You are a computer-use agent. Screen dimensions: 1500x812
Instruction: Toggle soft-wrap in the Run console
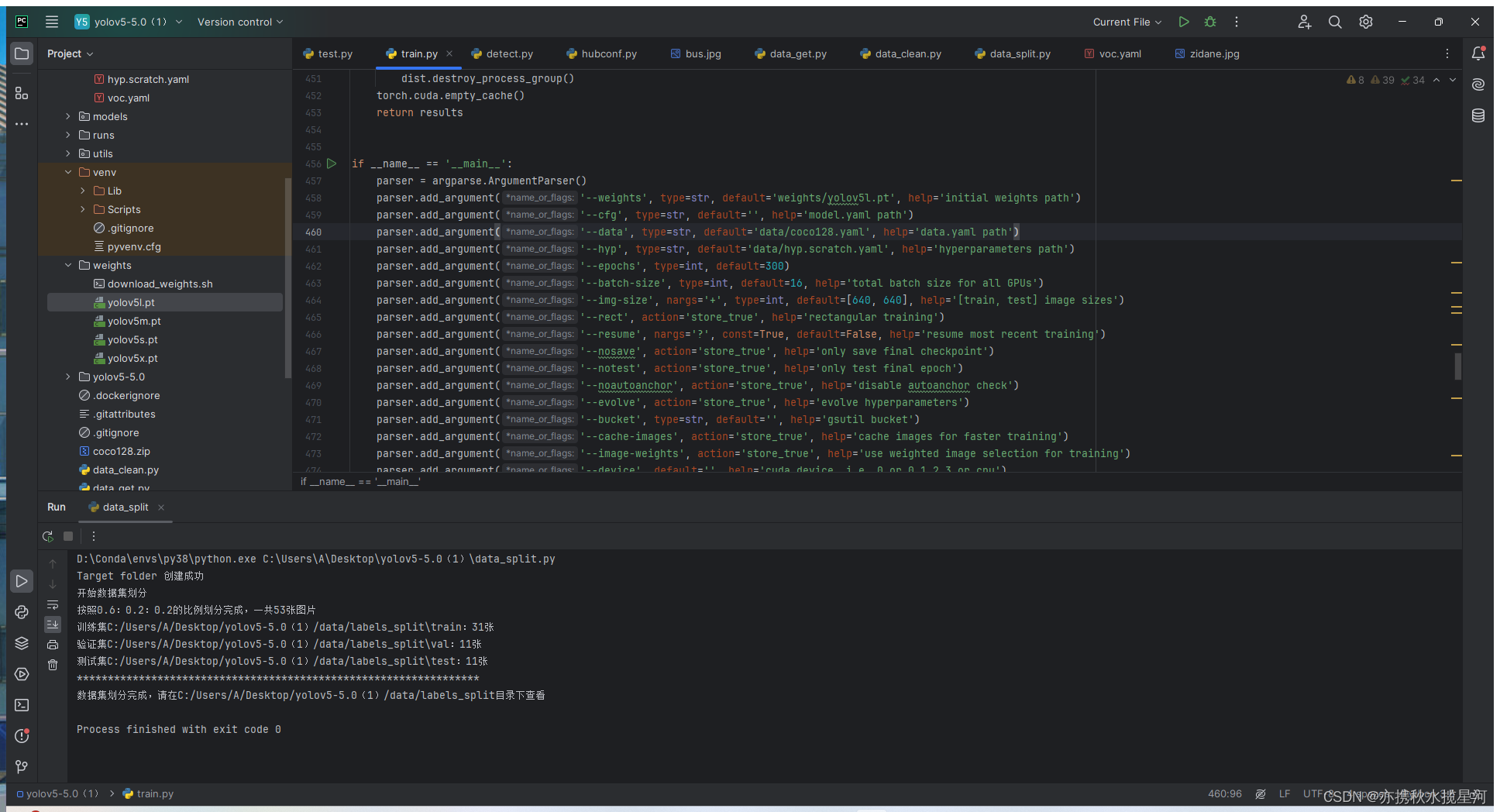coord(53,604)
